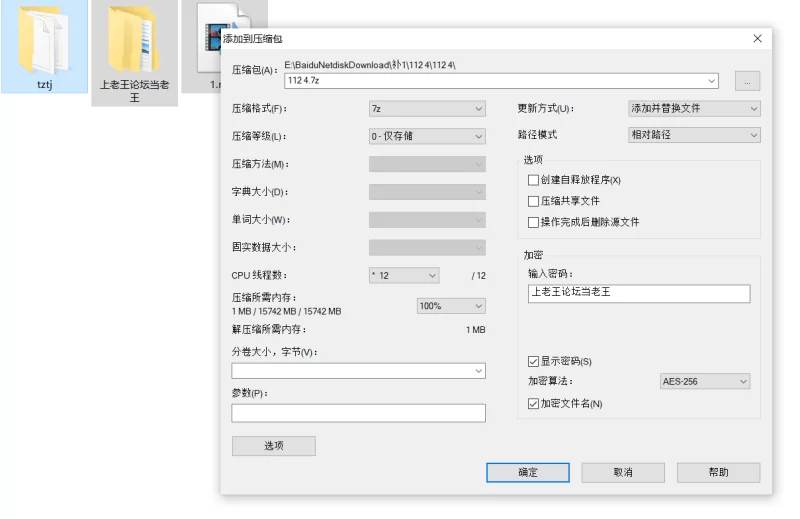Click the browse '...' button for archive path
Screen dimensions: 800x519
[747, 81]
